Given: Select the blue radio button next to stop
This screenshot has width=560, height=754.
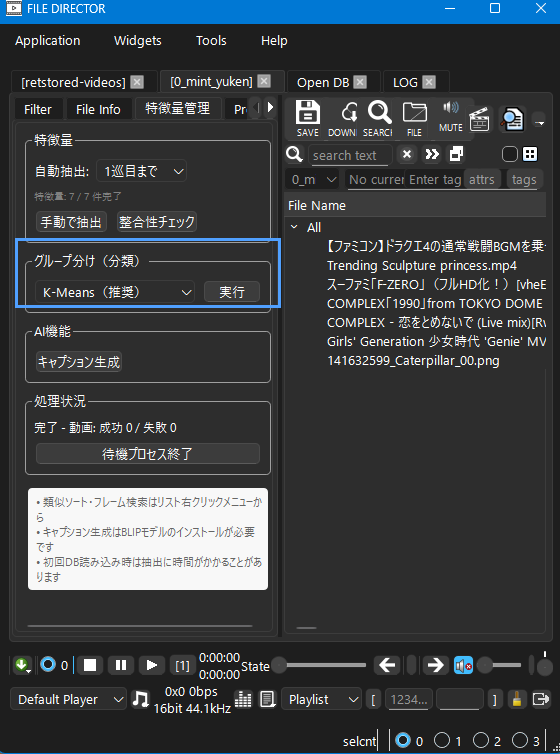Looking at the screenshot, I should [x=48, y=665].
